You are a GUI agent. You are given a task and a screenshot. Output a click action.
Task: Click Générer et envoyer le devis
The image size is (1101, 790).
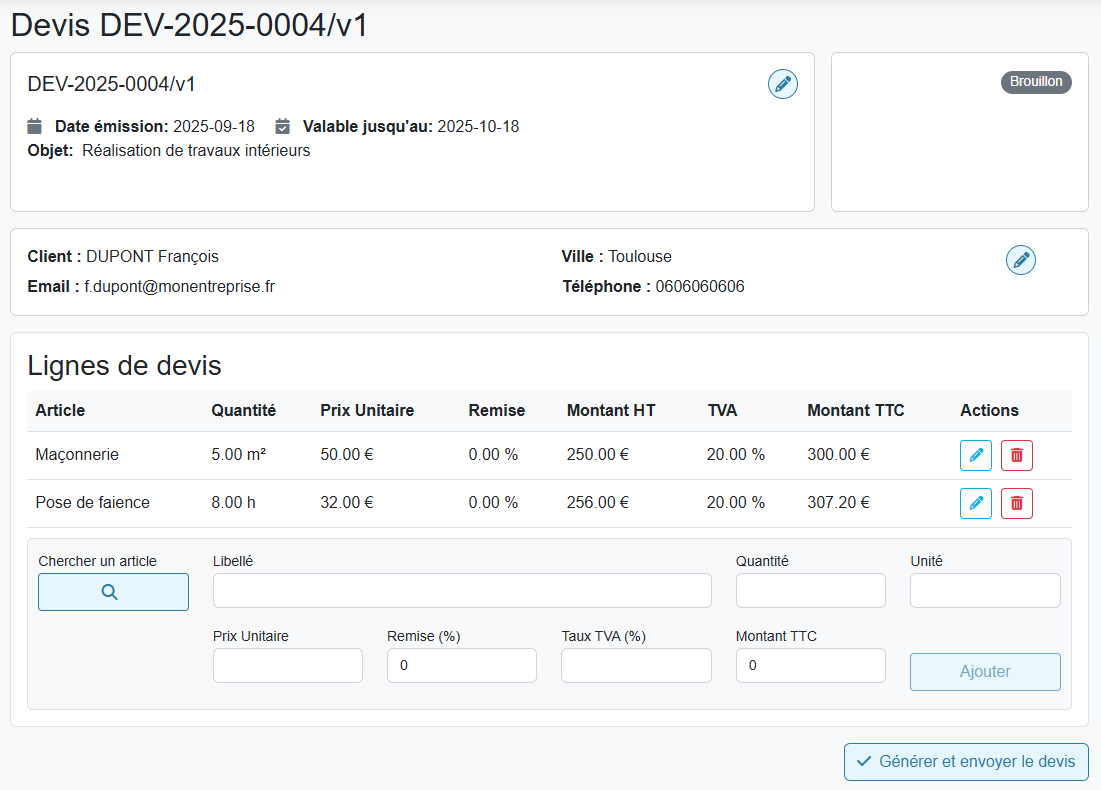(966, 762)
